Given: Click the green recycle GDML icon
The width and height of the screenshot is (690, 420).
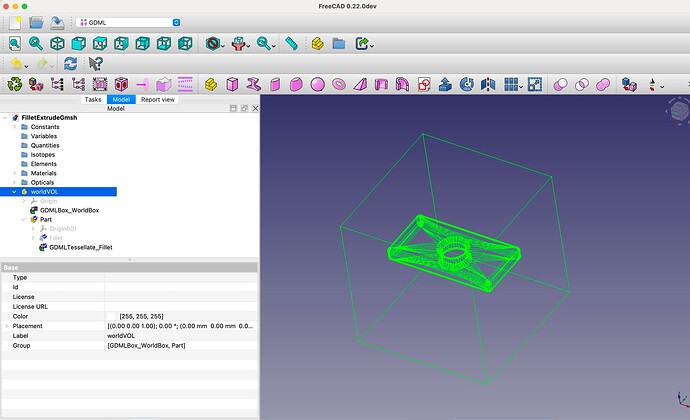Looking at the screenshot, I should pyautogui.click(x=15, y=84).
